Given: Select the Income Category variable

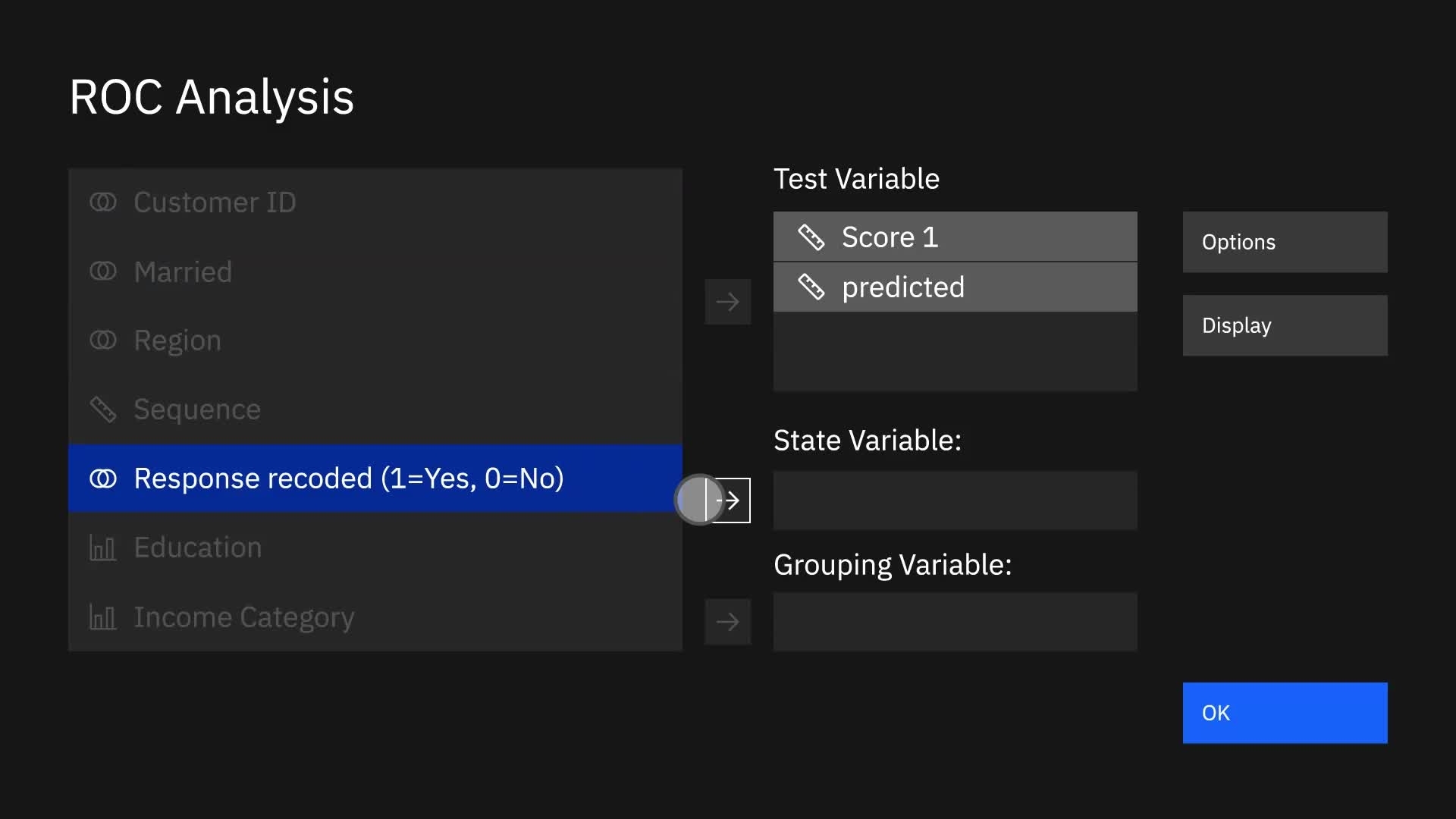Looking at the screenshot, I should [244, 617].
